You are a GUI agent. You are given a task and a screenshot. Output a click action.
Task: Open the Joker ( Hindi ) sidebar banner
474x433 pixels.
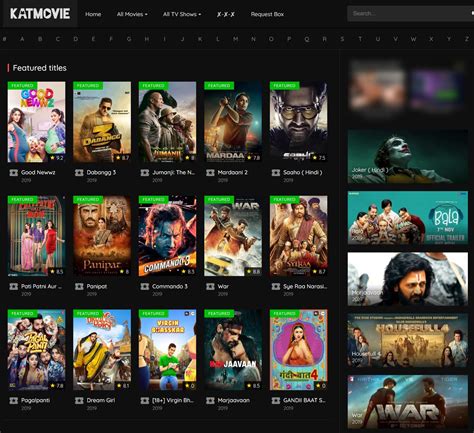click(408, 157)
